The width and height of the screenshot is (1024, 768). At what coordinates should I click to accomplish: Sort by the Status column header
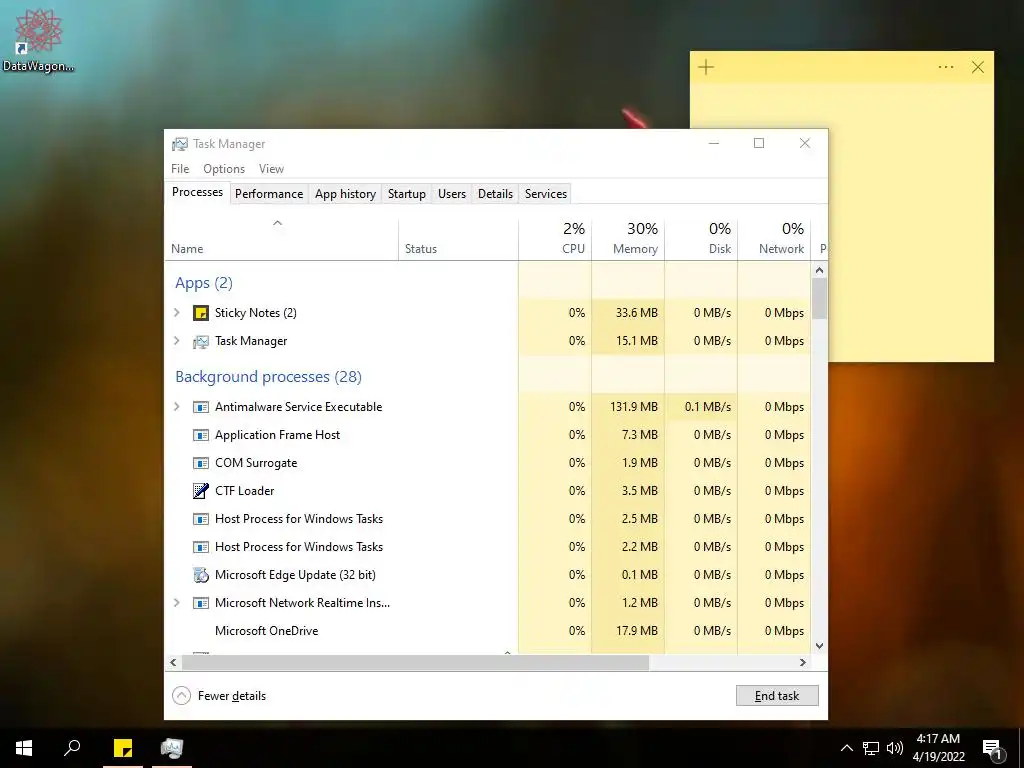(x=458, y=240)
